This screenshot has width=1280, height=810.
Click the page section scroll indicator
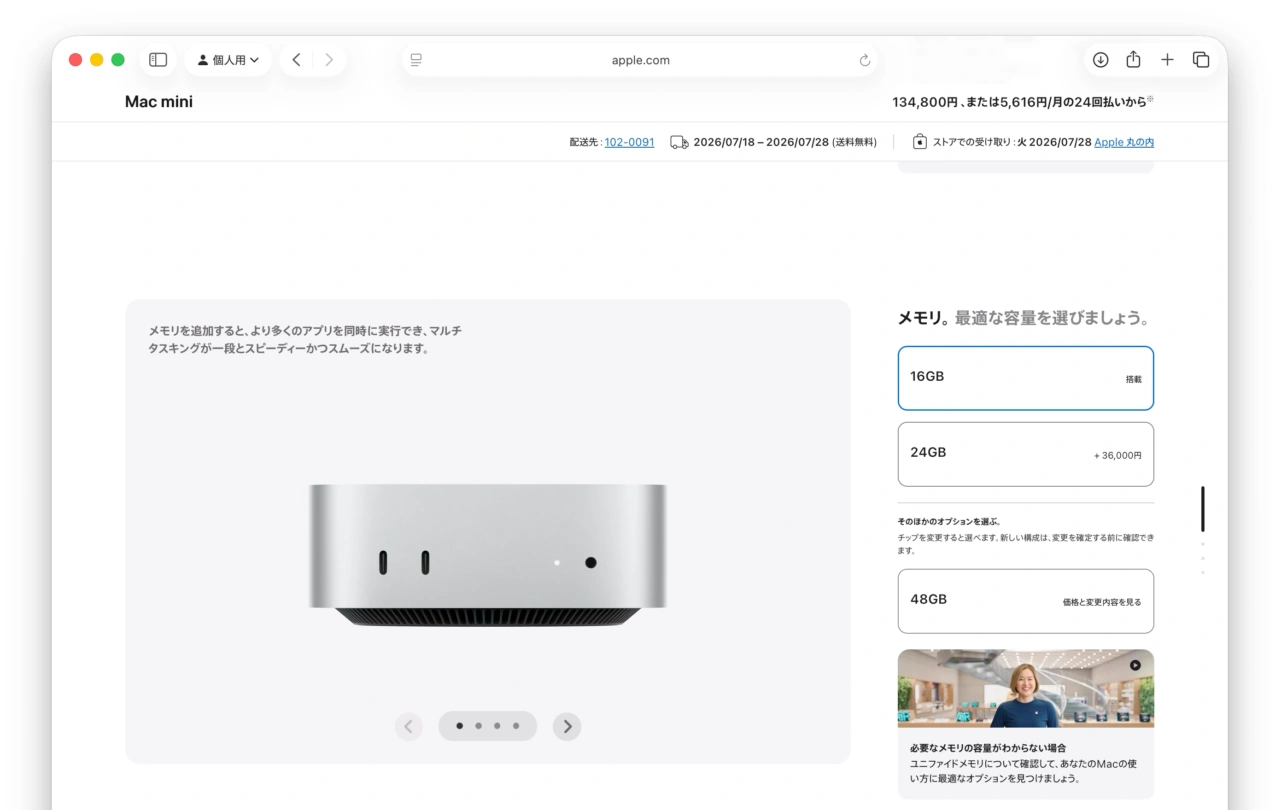pyautogui.click(x=1203, y=509)
